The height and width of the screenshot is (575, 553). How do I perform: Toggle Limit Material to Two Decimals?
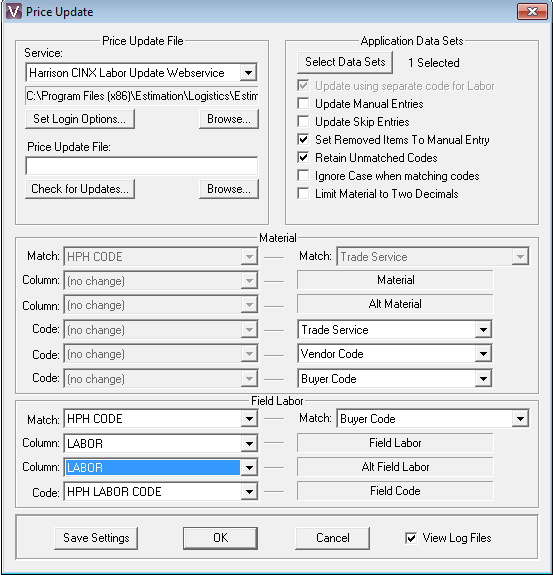click(x=303, y=194)
